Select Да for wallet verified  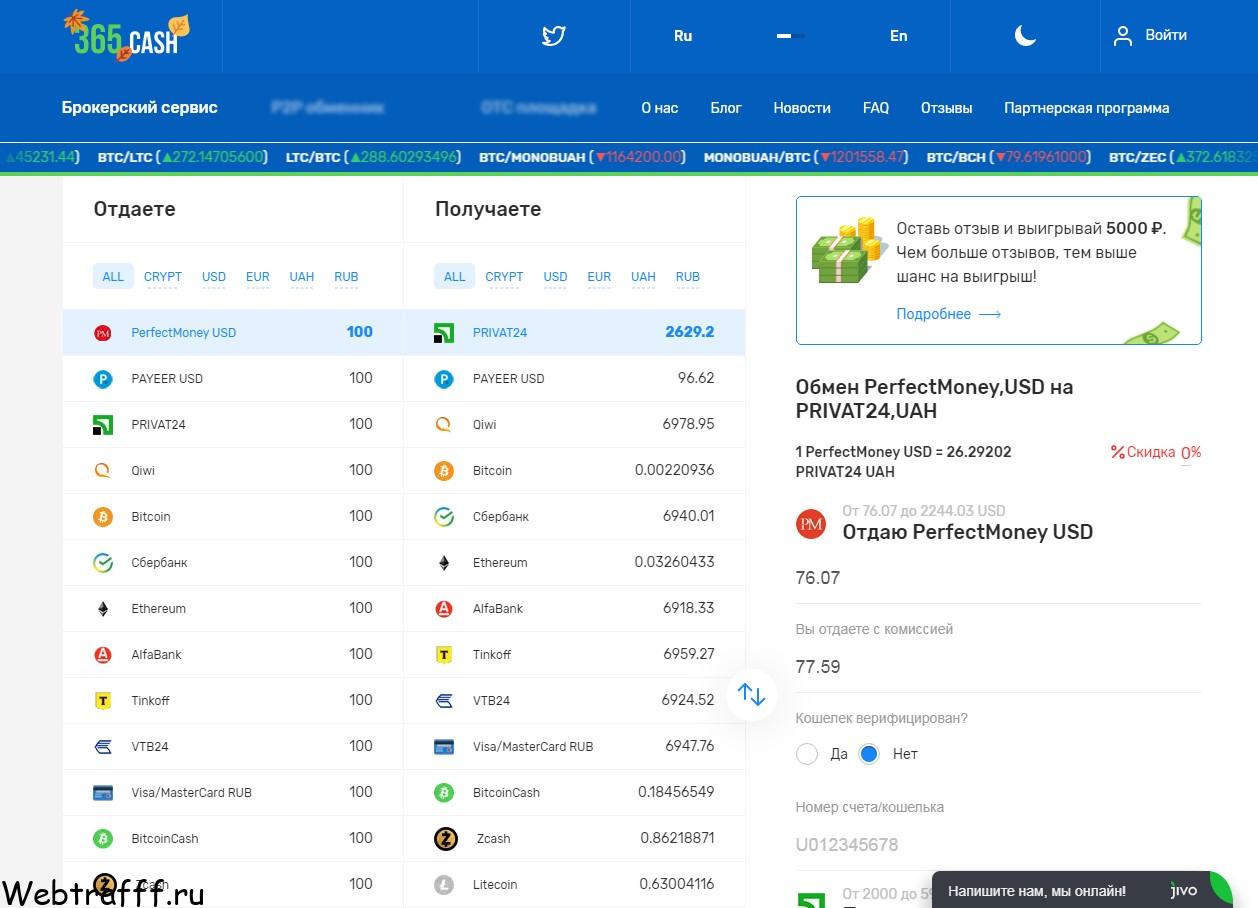[x=807, y=754]
